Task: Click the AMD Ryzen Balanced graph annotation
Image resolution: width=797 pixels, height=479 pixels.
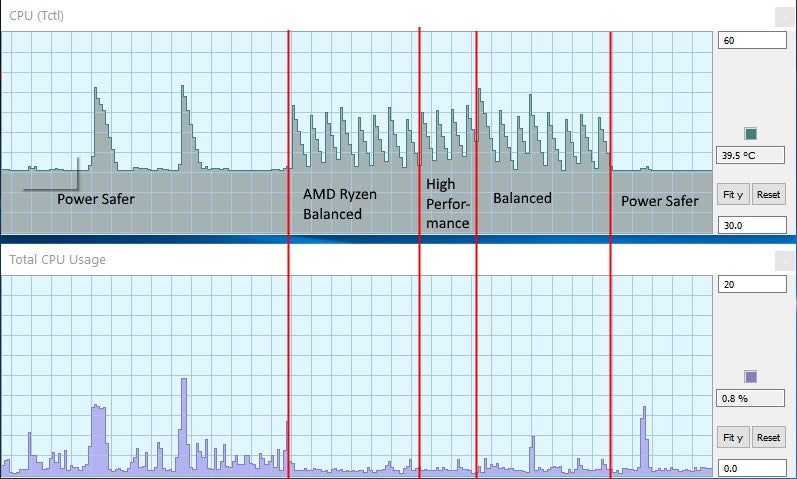Action: coord(340,203)
